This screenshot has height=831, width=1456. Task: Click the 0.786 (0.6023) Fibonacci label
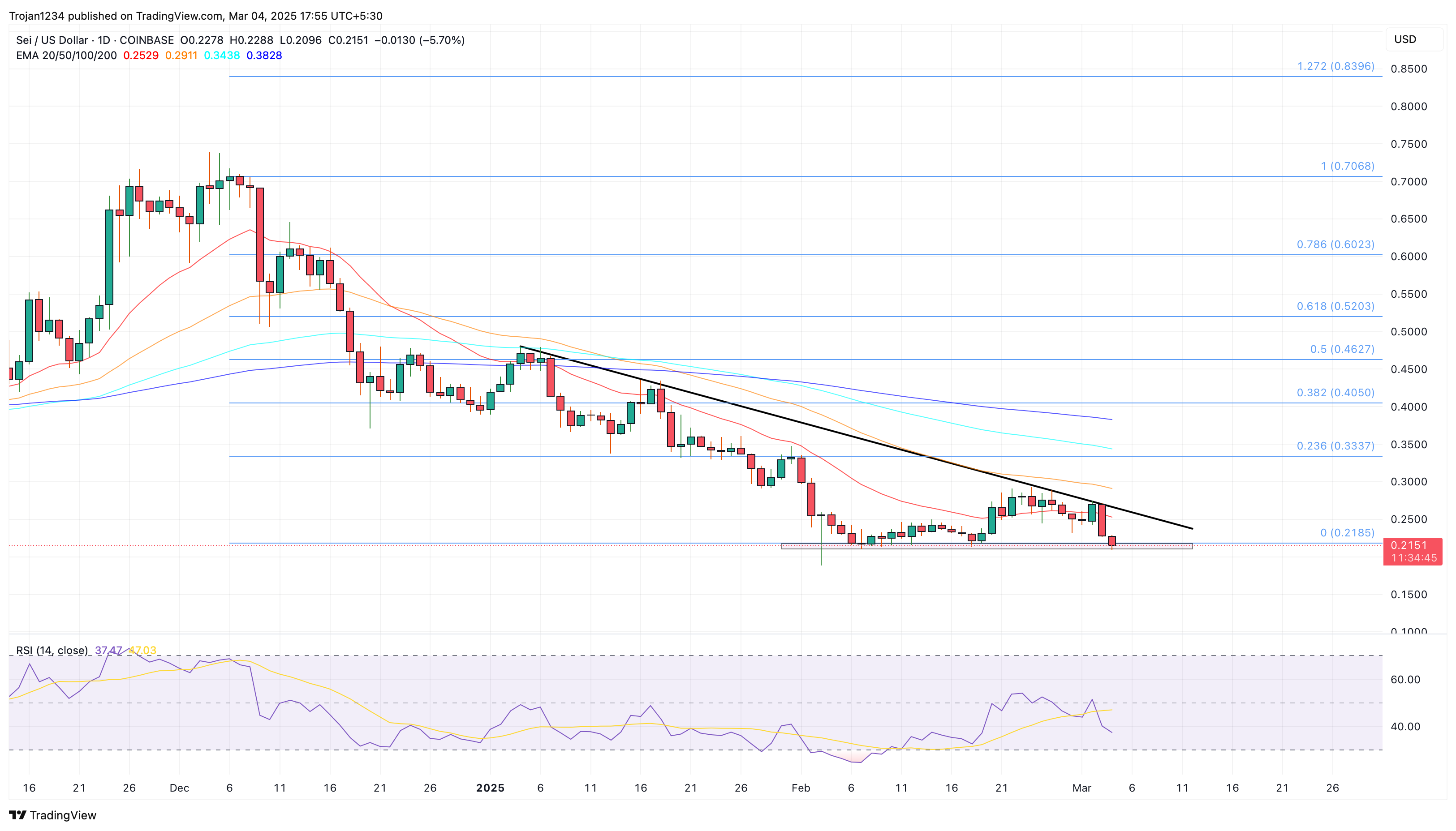[x=1335, y=244]
